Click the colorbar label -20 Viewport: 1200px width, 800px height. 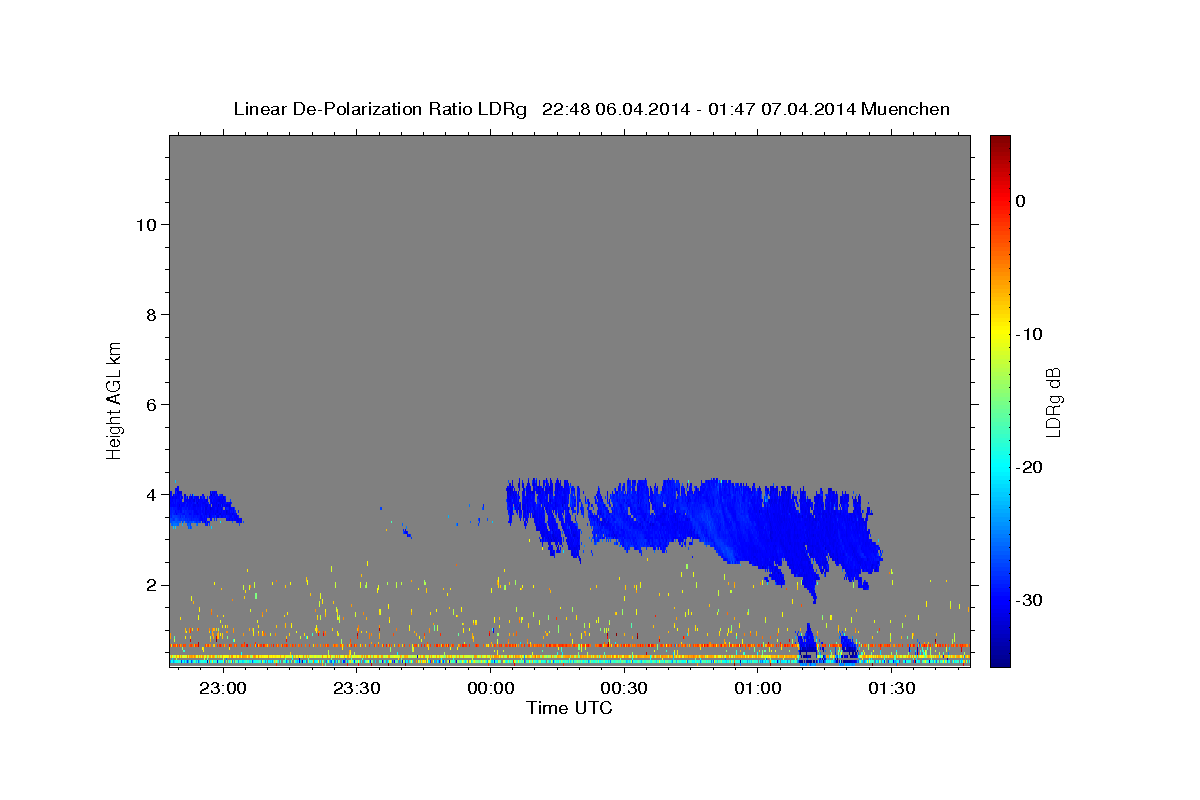(x=1030, y=467)
